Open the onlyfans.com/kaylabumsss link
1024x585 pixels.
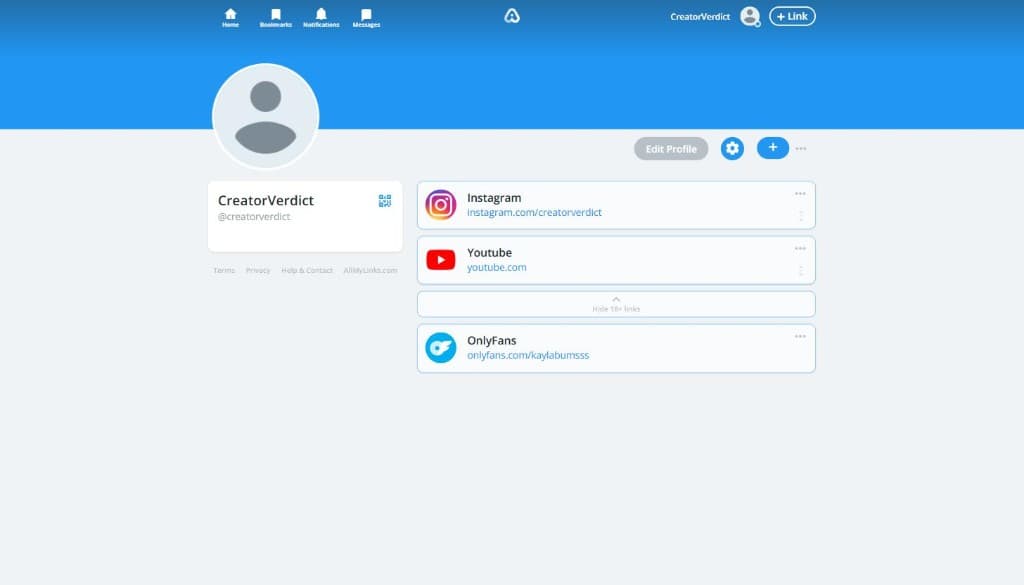click(528, 355)
